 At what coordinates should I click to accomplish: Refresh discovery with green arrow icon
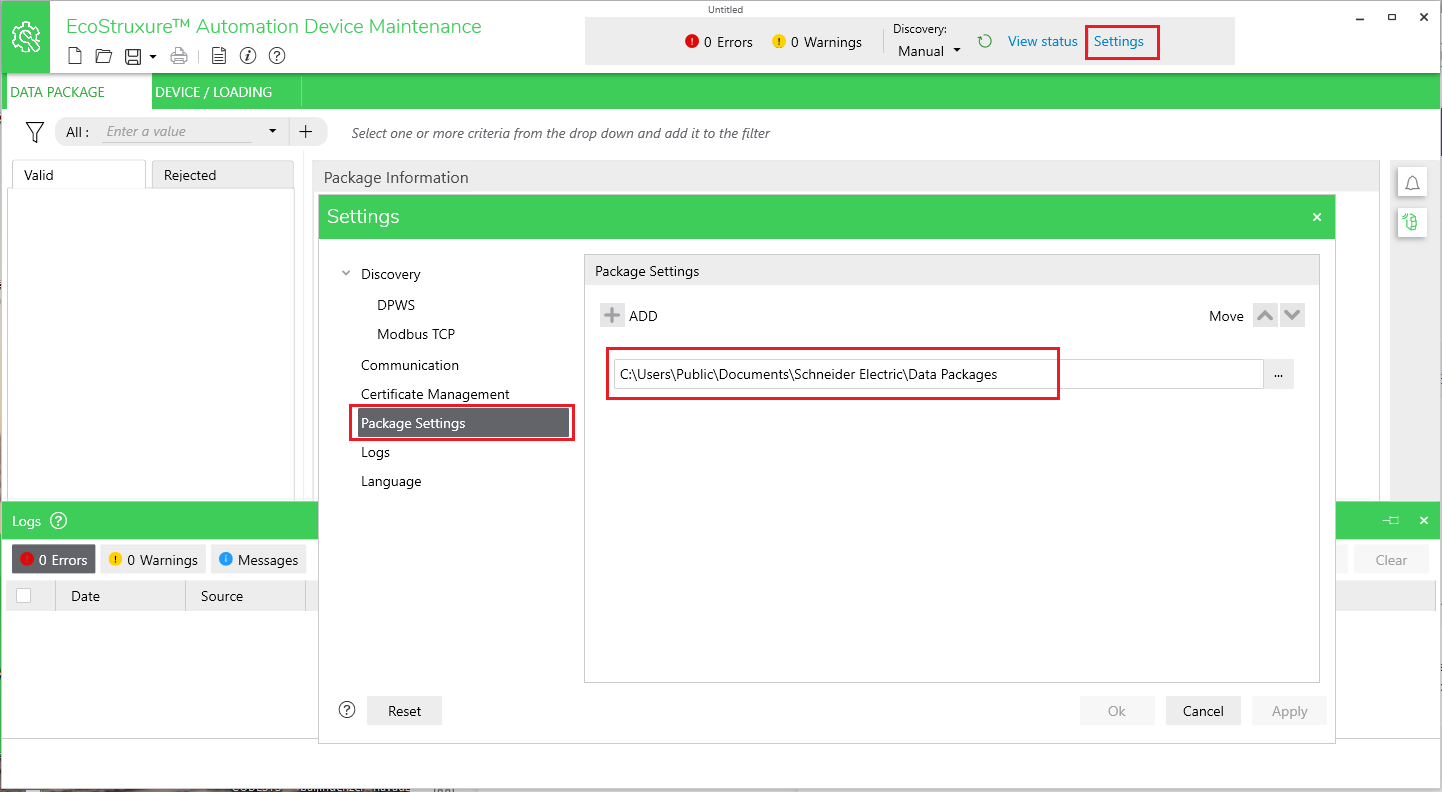[x=985, y=41]
